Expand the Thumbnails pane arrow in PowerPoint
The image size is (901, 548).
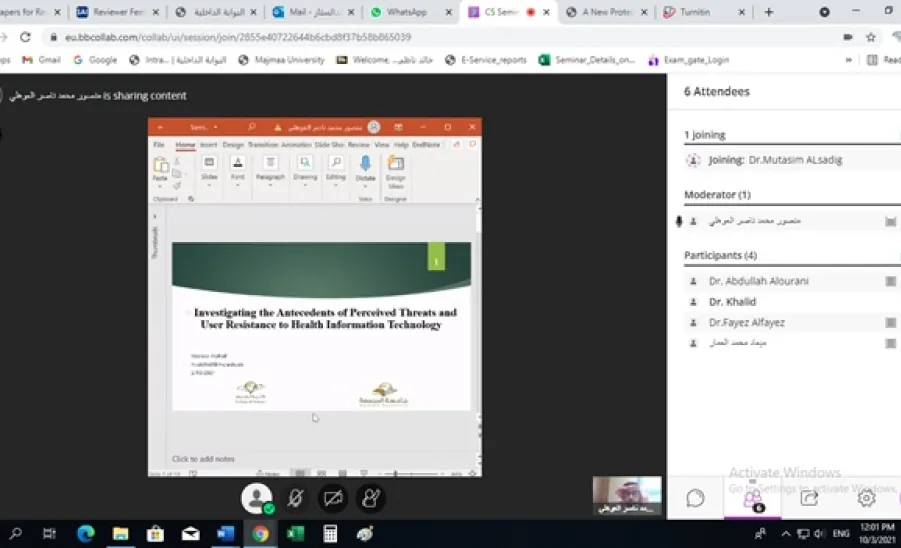[155, 217]
